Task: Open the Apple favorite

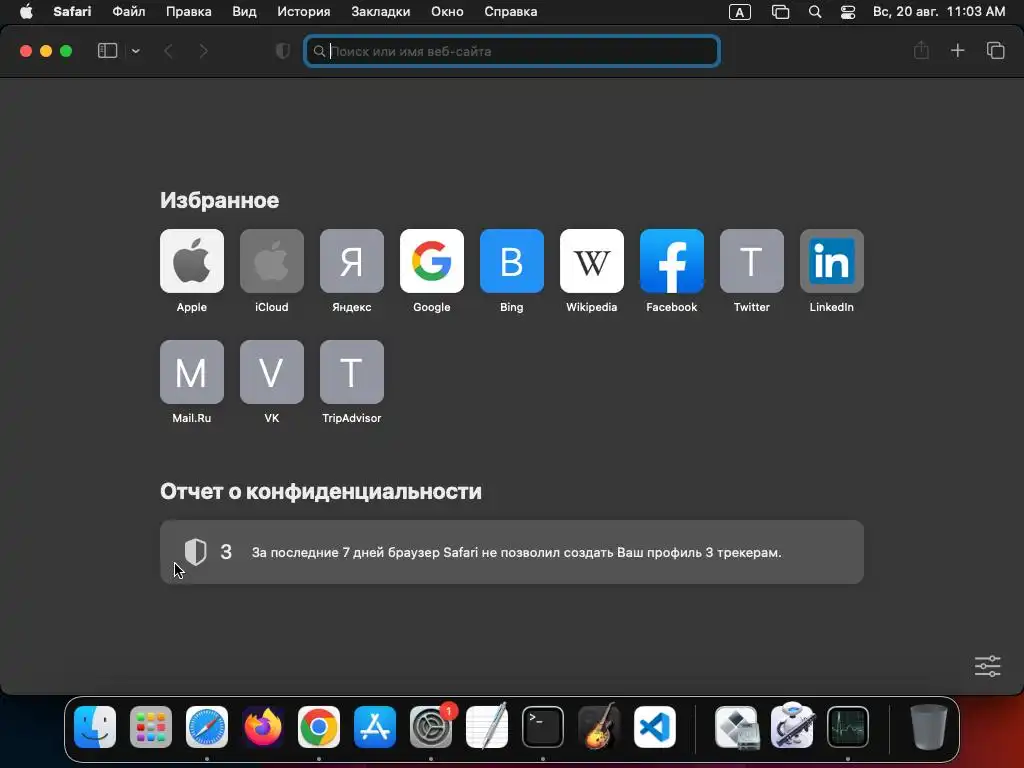Action: tap(191, 261)
